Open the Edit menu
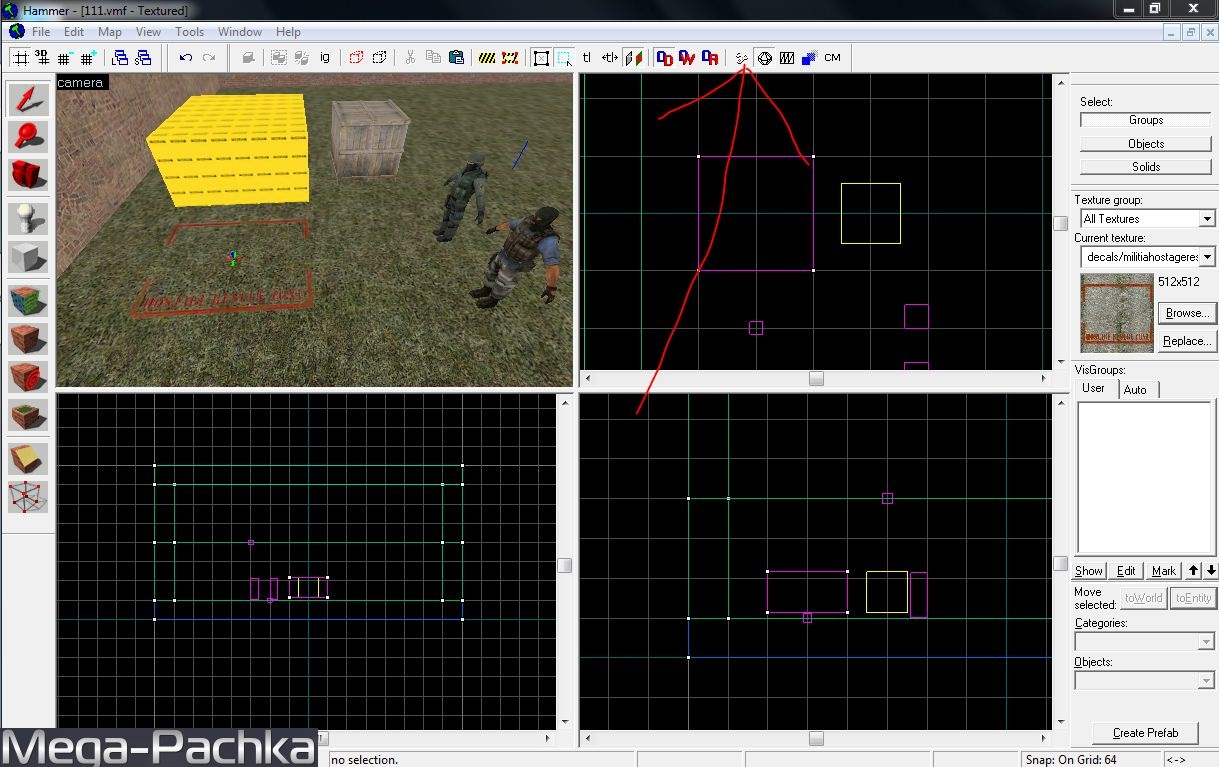 (x=74, y=32)
